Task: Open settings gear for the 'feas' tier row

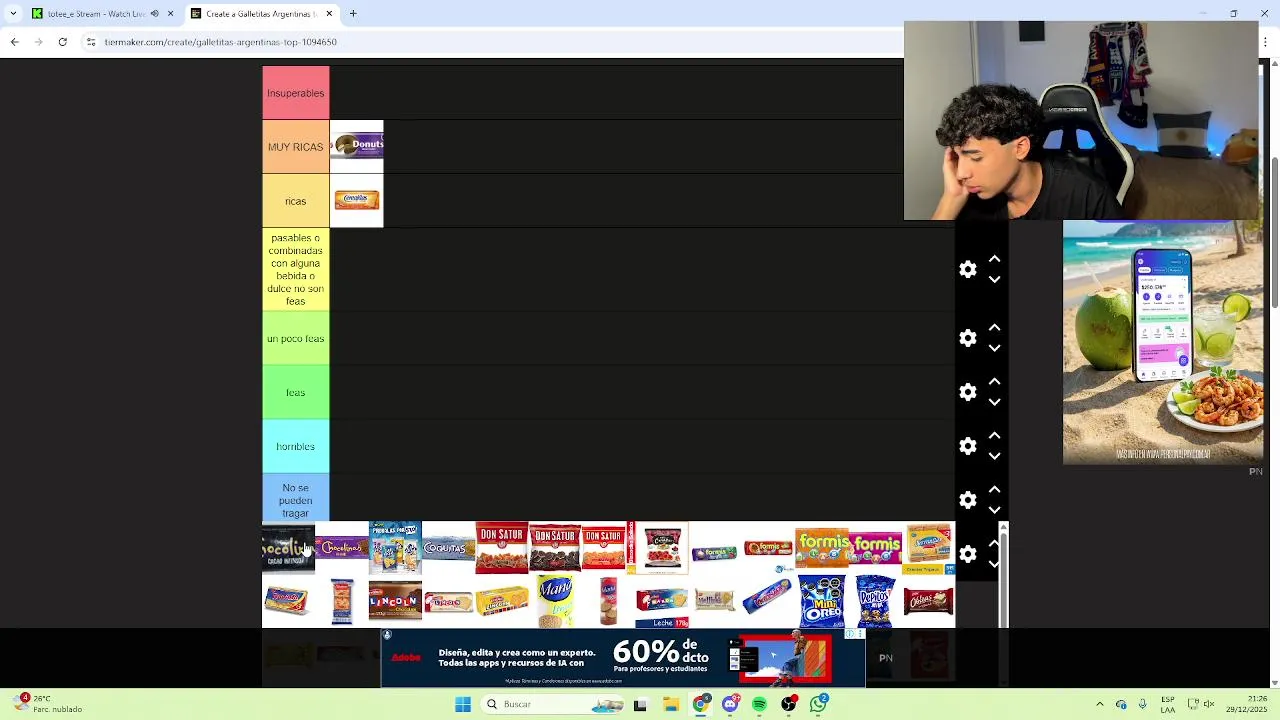Action: (968, 392)
